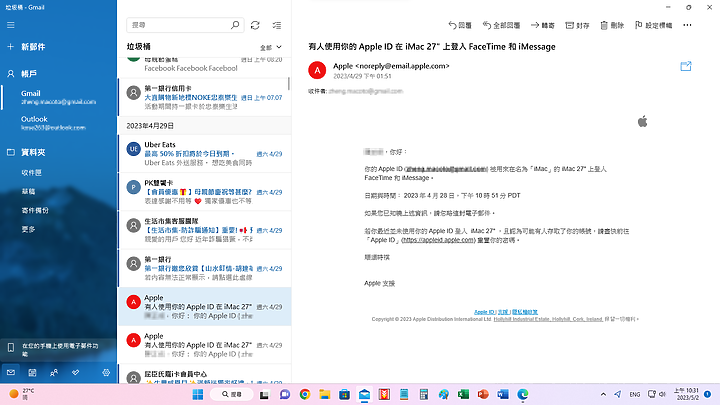Click the appleid.apple.com link
This screenshot has height=405, width=720.
[438, 240]
